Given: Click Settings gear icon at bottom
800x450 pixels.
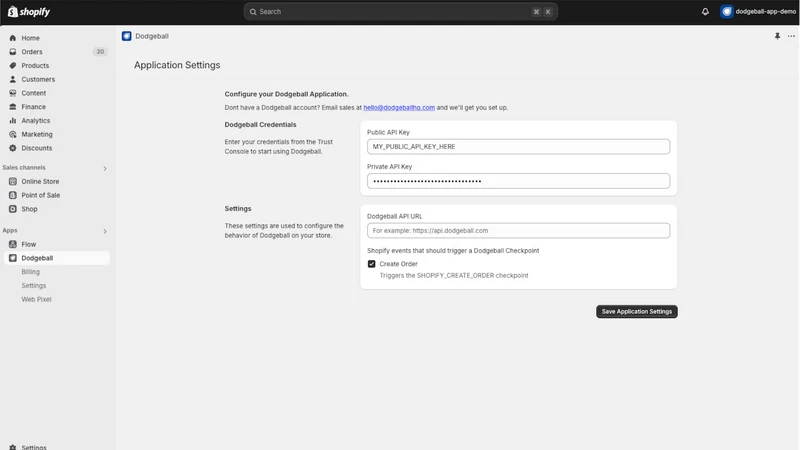Looking at the screenshot, I should click(13, 447).
